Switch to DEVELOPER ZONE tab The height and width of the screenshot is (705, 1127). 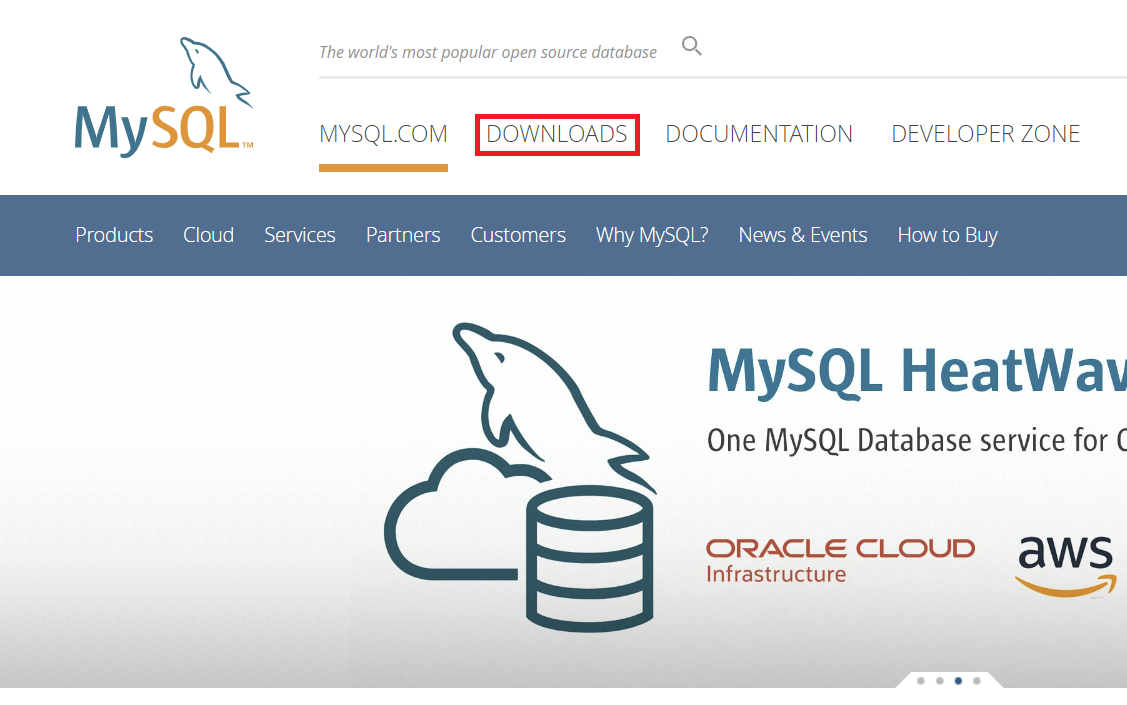click(985, 134)
